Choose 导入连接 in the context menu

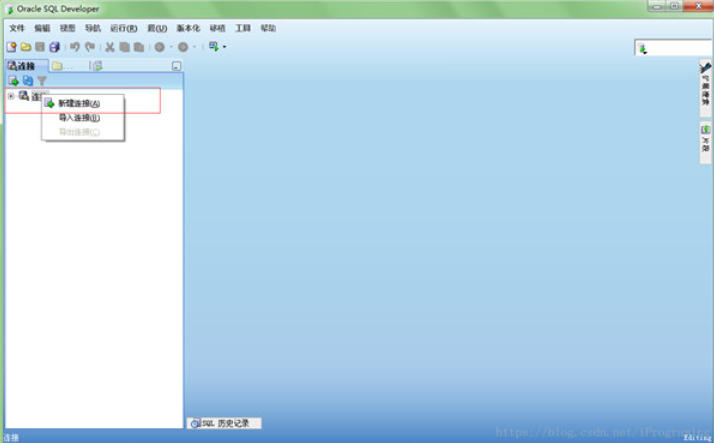click(79, 118)
